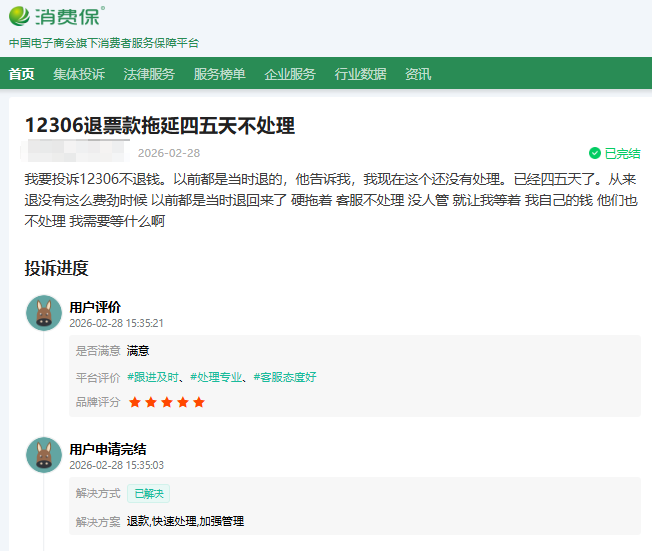Click the first brand rating star
This screenshot has height=551, width=652.
pyautogui.click(x=135, y=402)
